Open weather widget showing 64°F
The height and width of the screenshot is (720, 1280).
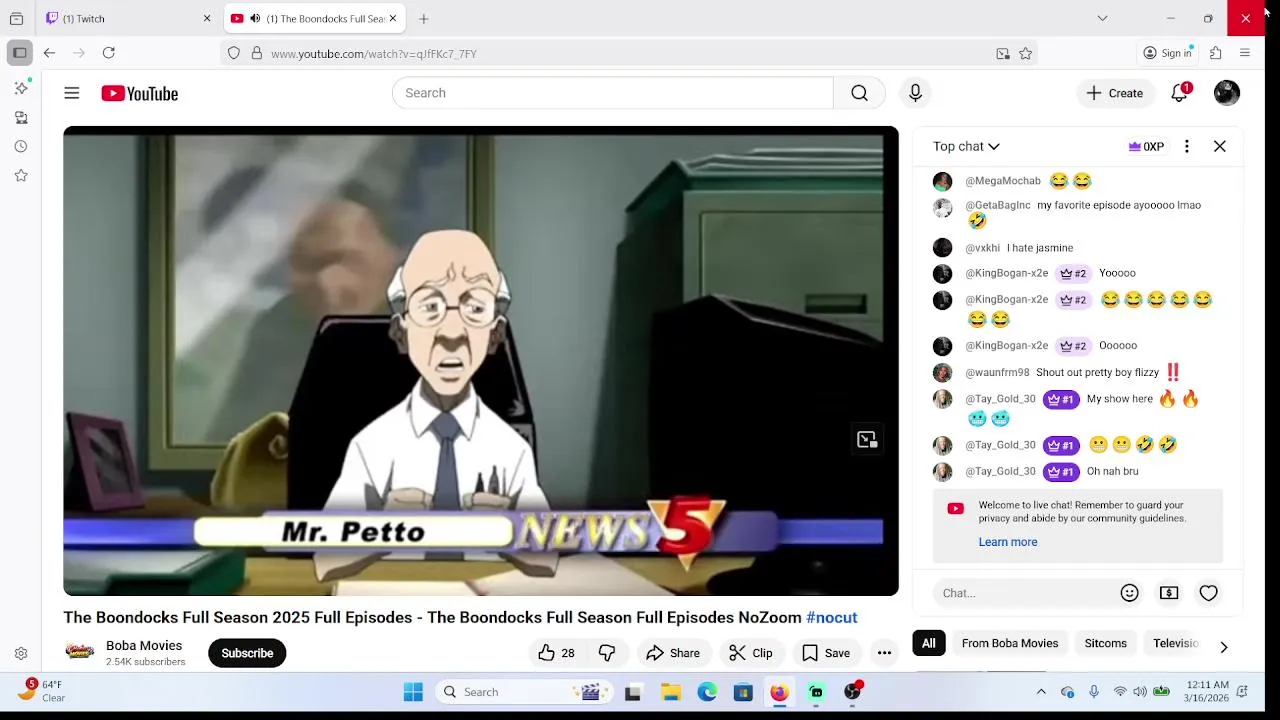click(42, 691)
